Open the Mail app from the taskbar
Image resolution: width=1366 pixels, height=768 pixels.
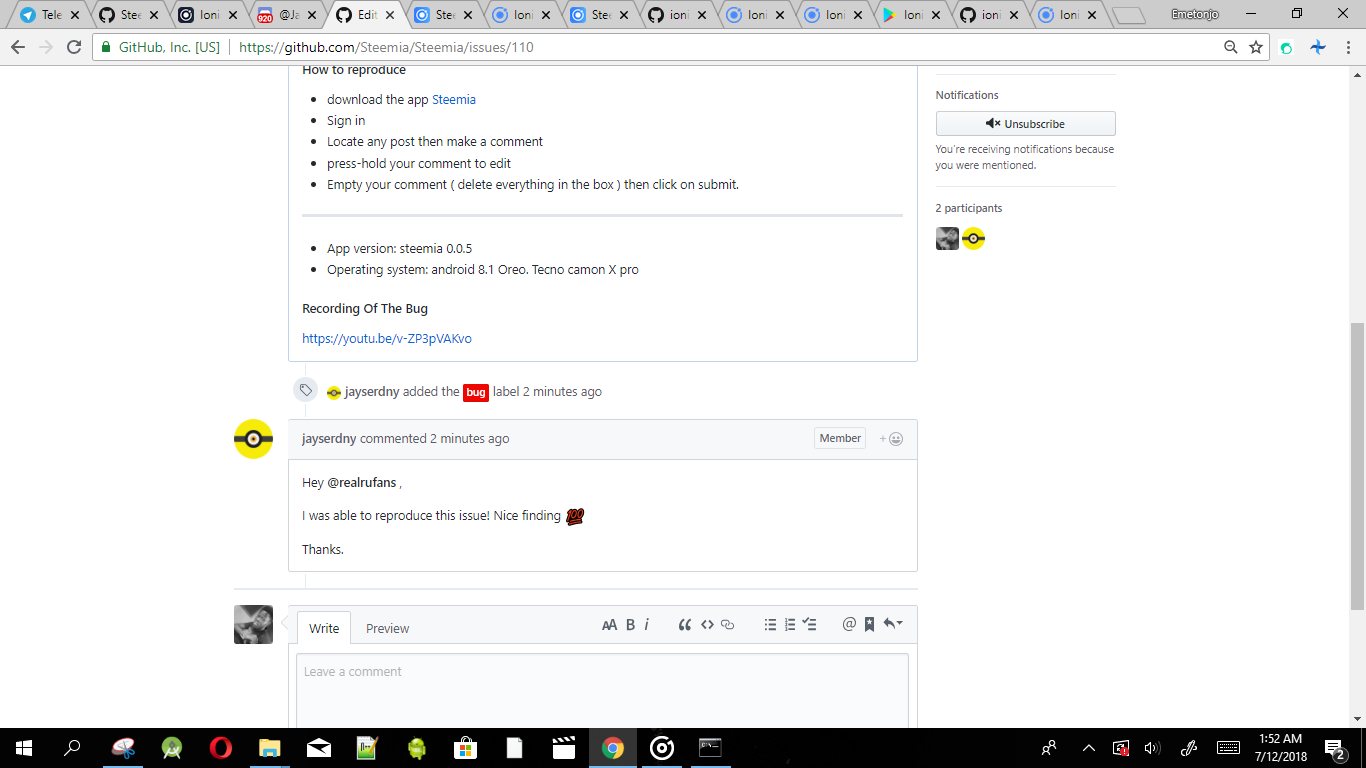tap(319, 748)
